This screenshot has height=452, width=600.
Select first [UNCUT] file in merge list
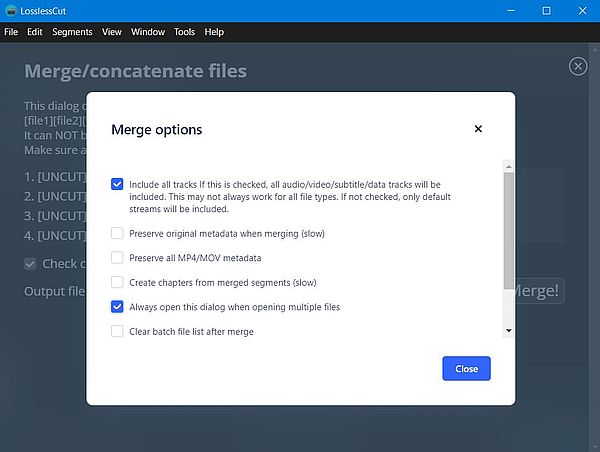pos(55,177)
